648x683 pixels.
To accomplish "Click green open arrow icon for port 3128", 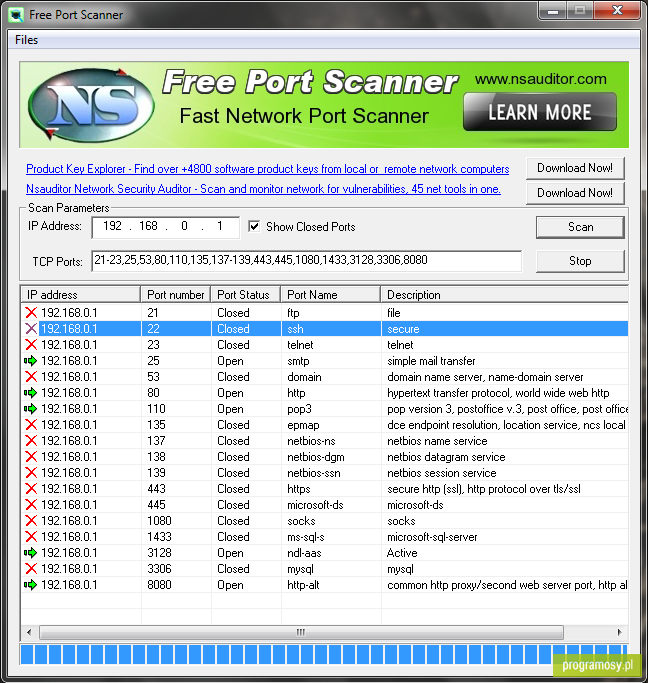I will pos(30,553).
